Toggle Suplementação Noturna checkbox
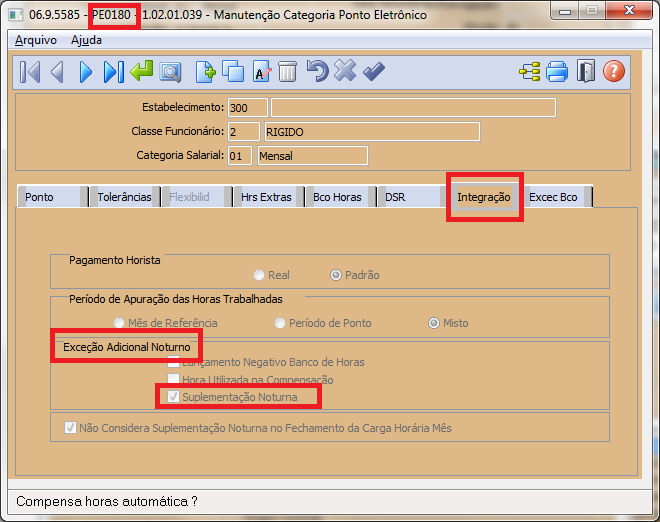 [173, 397]
